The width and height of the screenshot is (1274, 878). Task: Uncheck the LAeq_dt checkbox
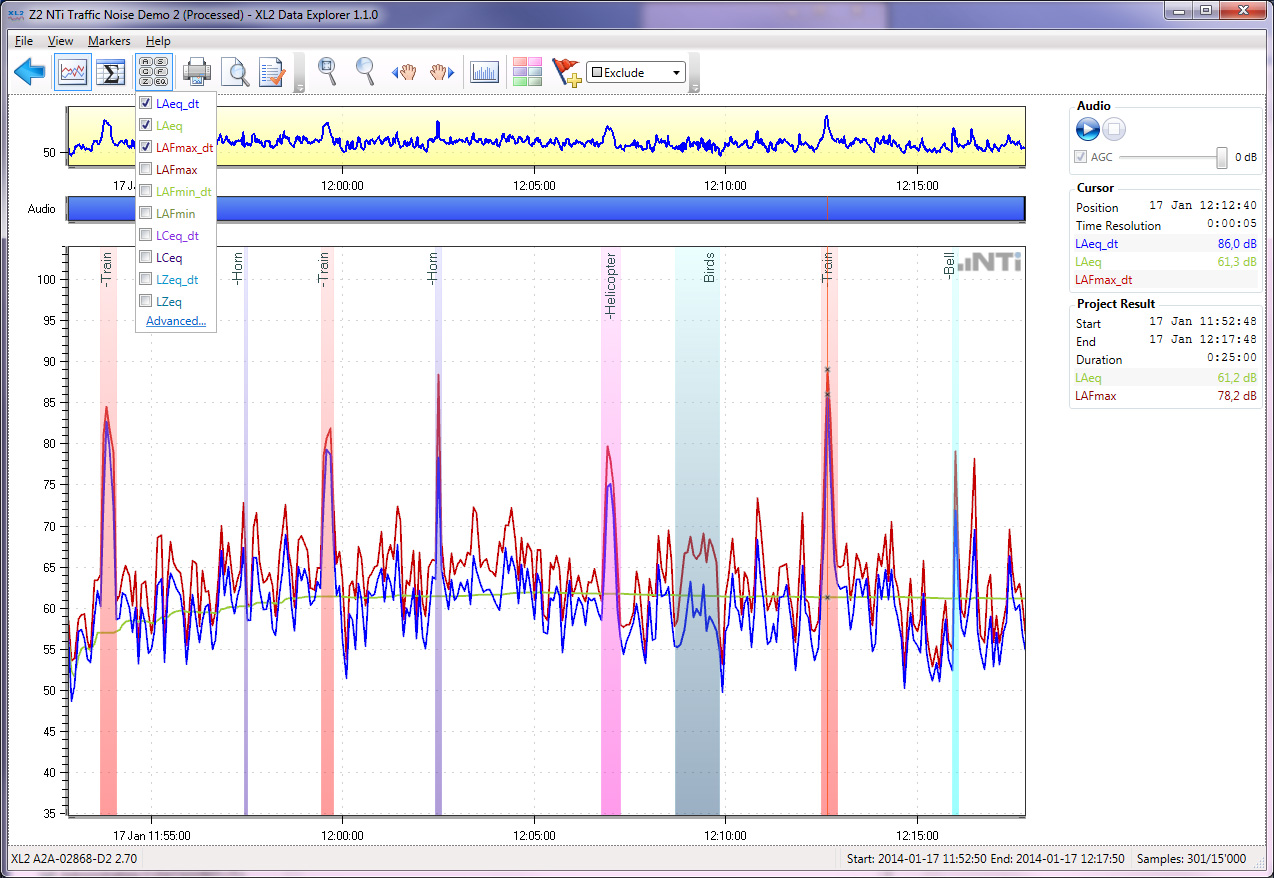click(146, 103)
